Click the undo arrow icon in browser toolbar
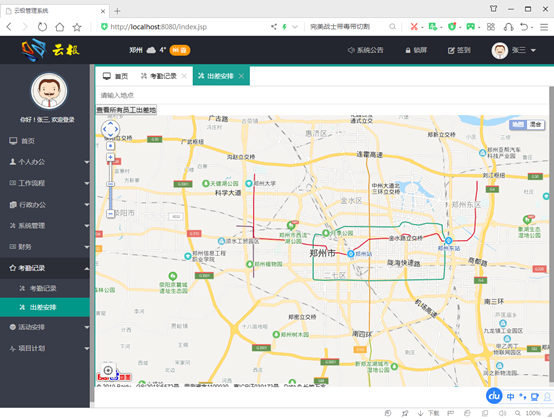This screenshot has width=554, height=419. point(524,26)
